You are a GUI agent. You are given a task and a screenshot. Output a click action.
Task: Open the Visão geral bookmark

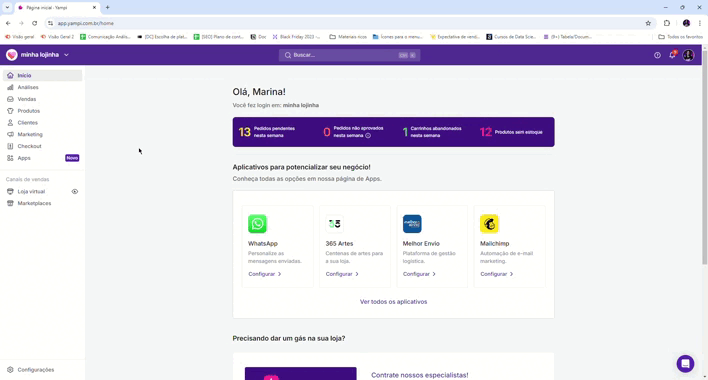19,37
